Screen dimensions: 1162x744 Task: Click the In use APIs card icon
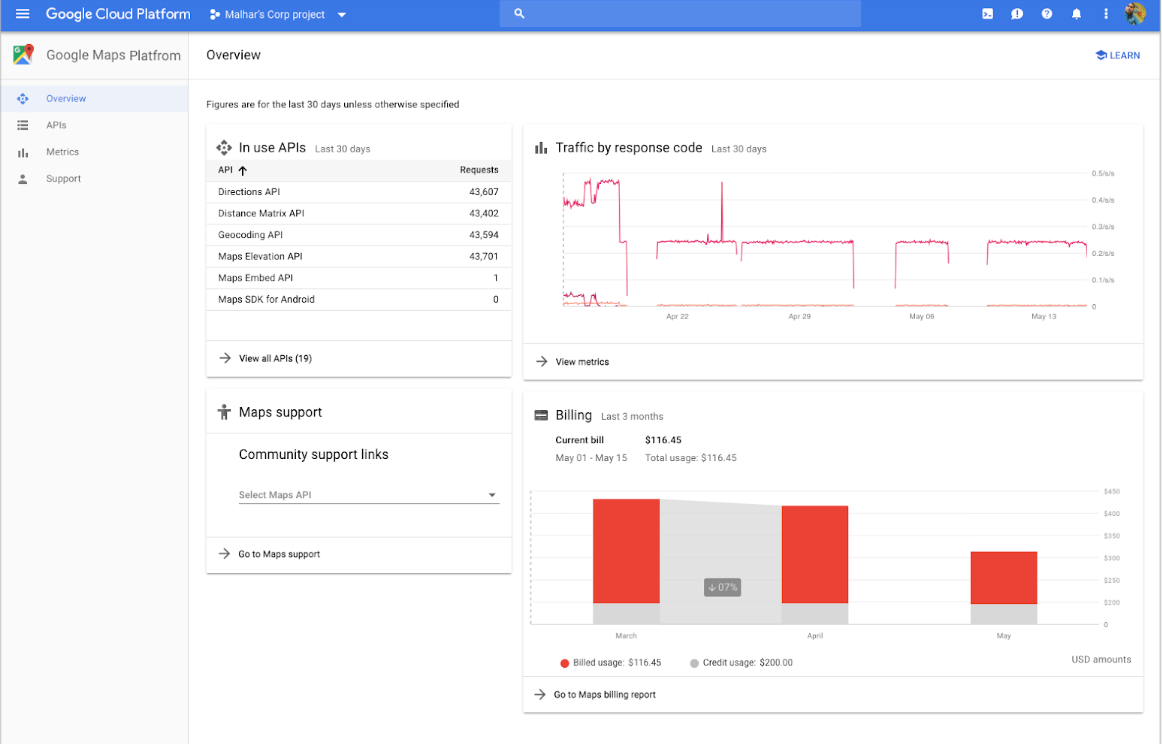[224, 147]
